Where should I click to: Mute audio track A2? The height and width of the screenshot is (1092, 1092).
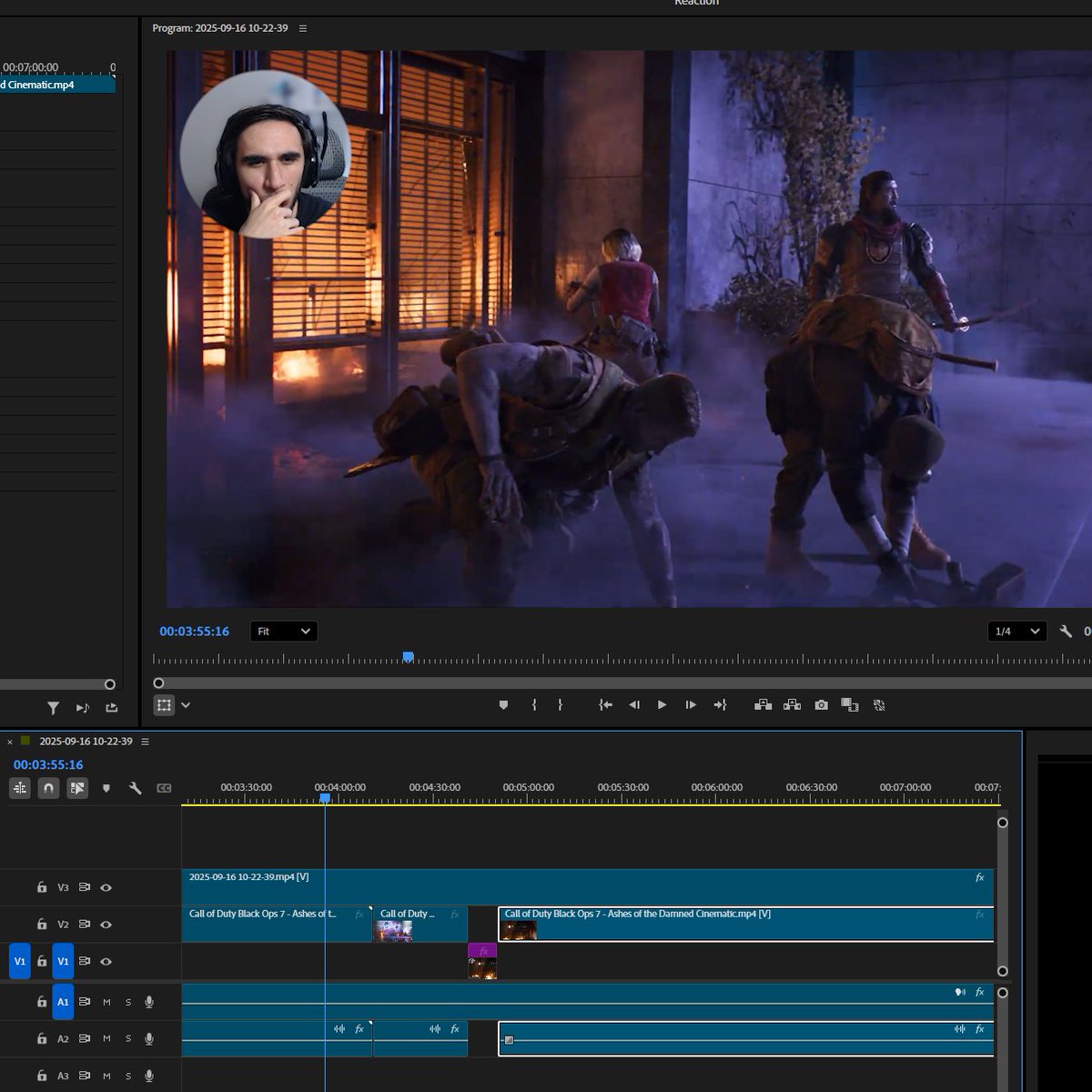(x=106, y=1038)
